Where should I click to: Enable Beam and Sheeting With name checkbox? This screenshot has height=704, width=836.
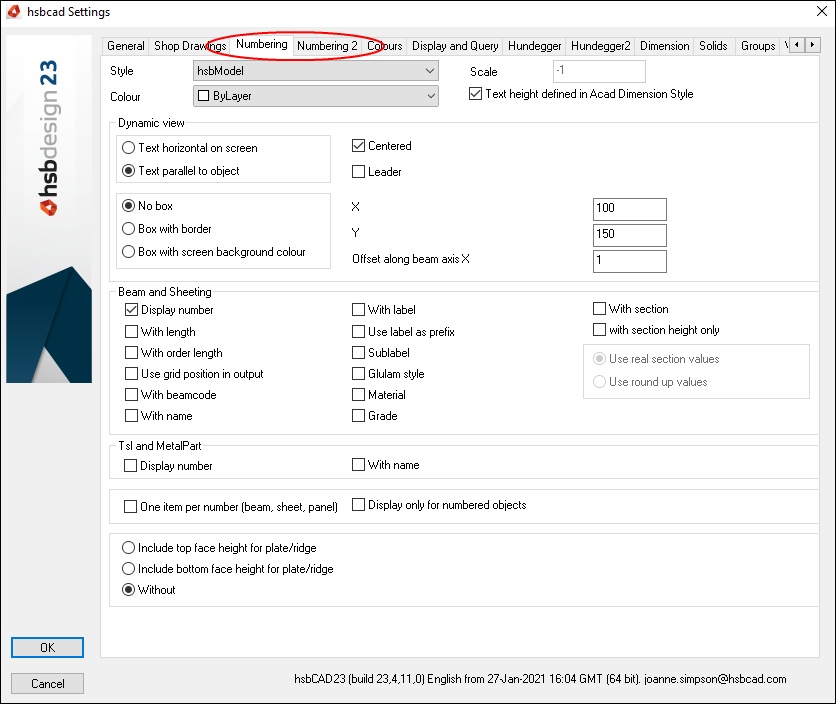(158, 415)
